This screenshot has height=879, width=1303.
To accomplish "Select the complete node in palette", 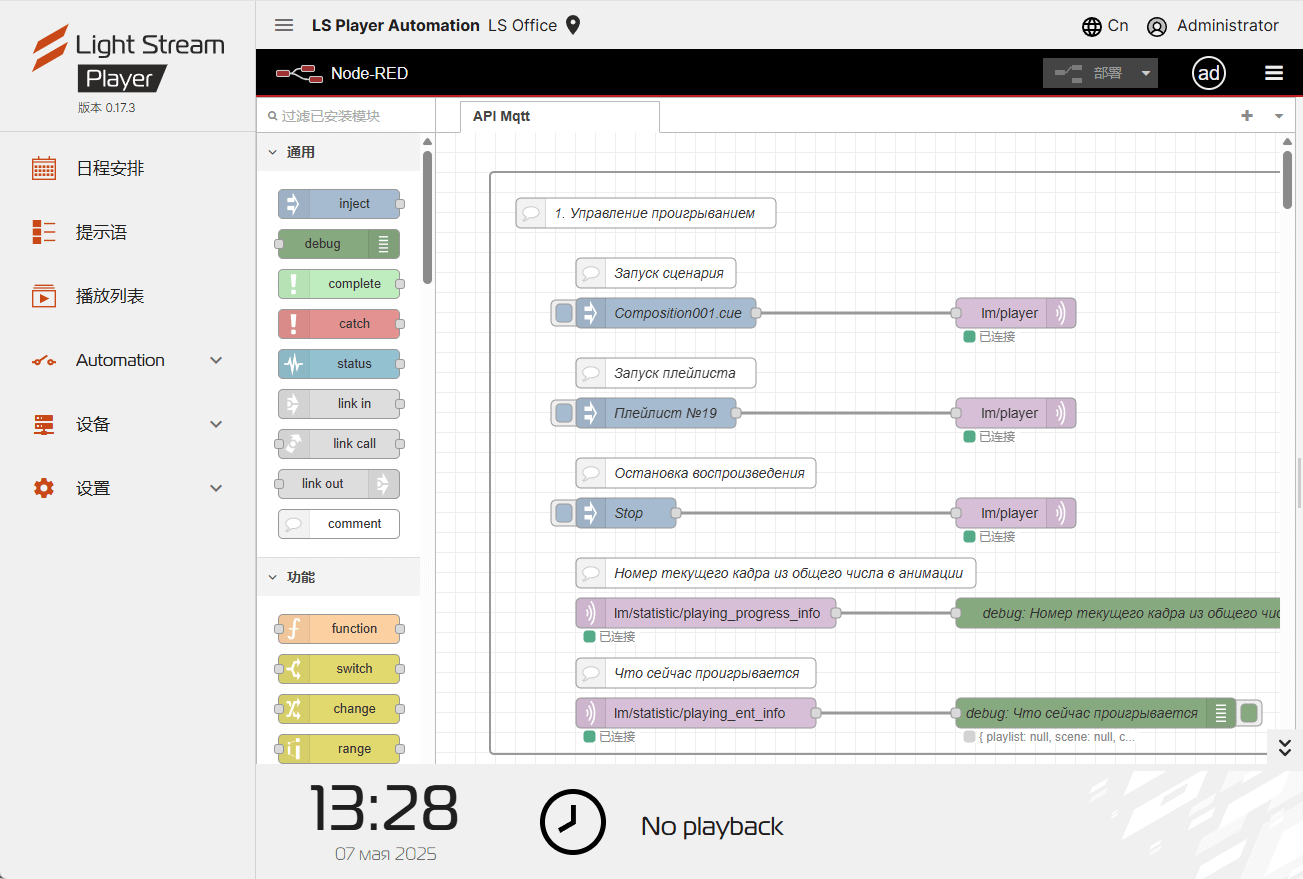I will pos(339,284).
